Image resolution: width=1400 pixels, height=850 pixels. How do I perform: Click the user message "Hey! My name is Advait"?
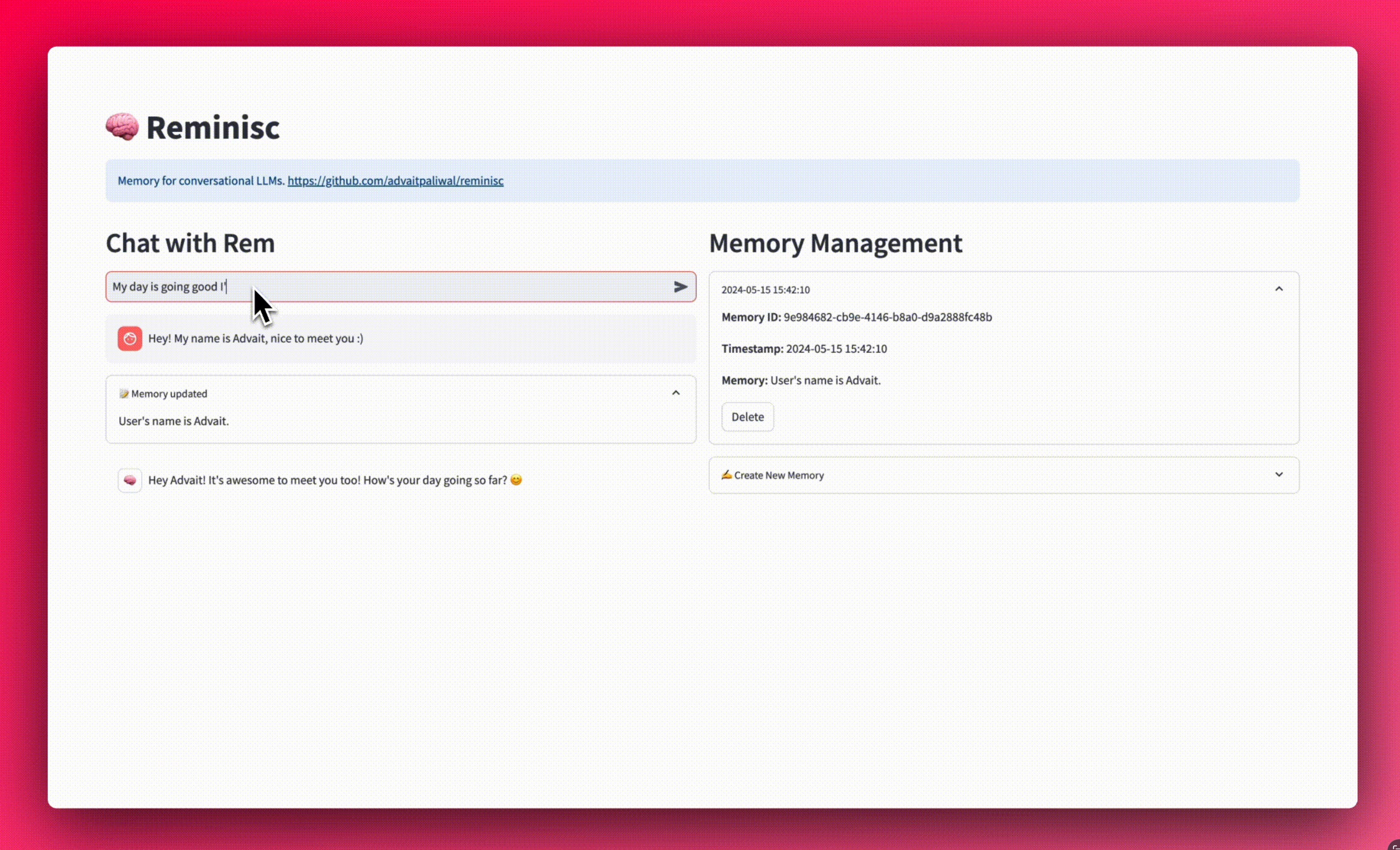coord(255,339)
